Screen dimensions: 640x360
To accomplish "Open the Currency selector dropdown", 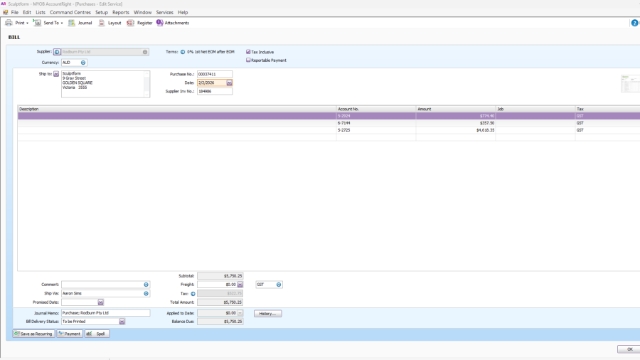I will 83,62.
